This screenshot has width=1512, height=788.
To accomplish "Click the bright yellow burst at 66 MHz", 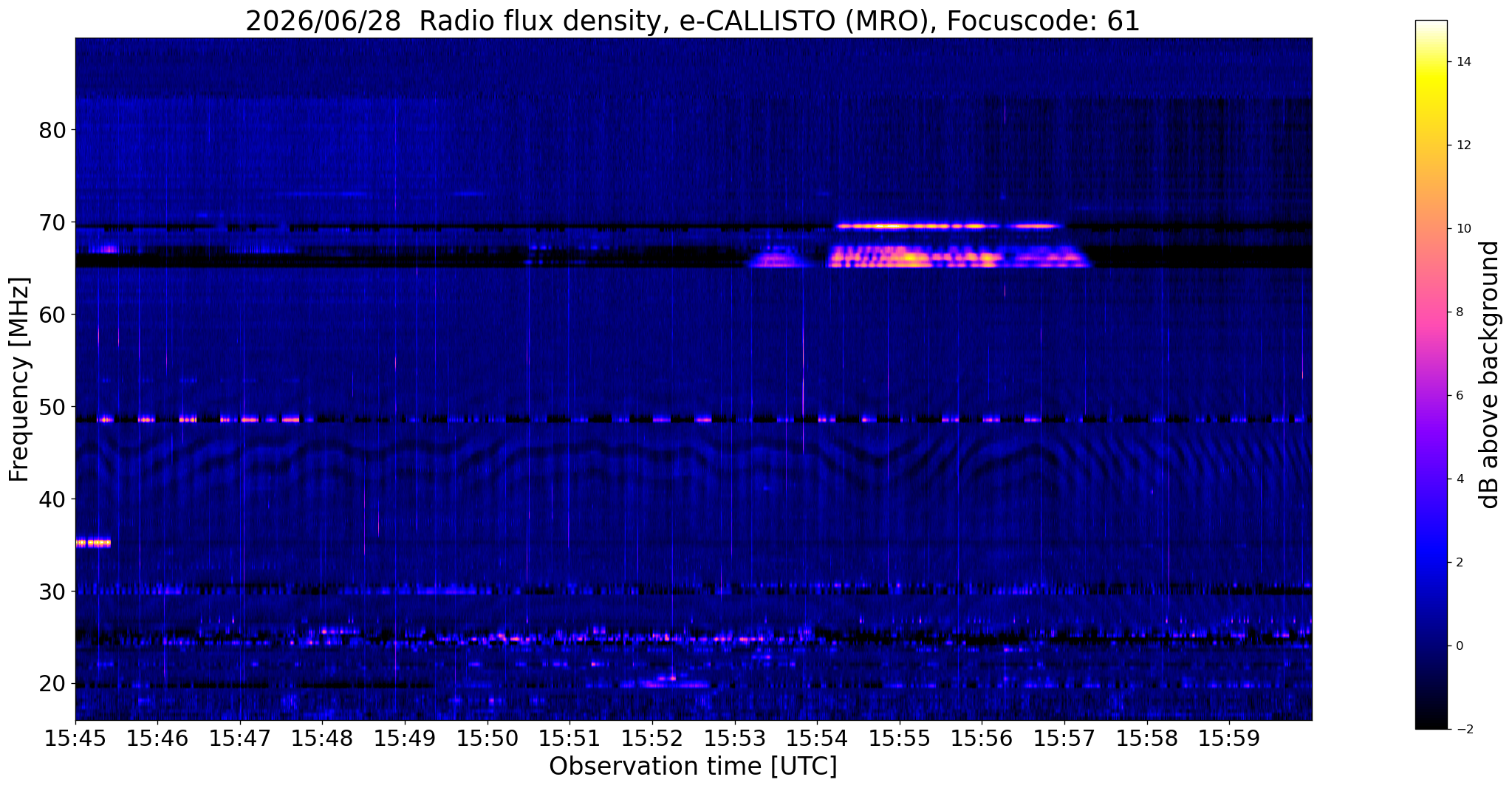I will 916,257.
